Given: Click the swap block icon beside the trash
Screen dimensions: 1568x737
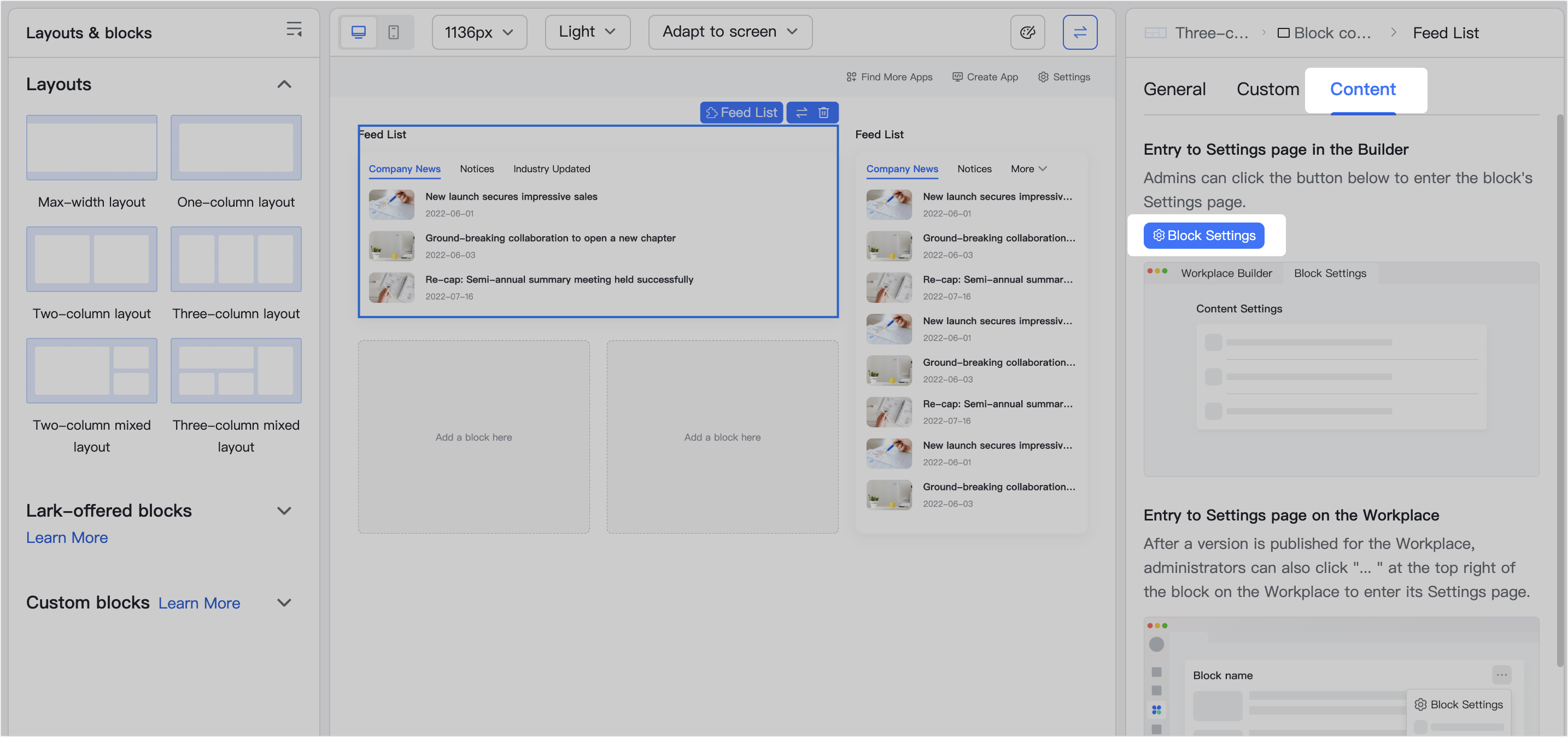Looking at the screenshot, I should (801, 112).
